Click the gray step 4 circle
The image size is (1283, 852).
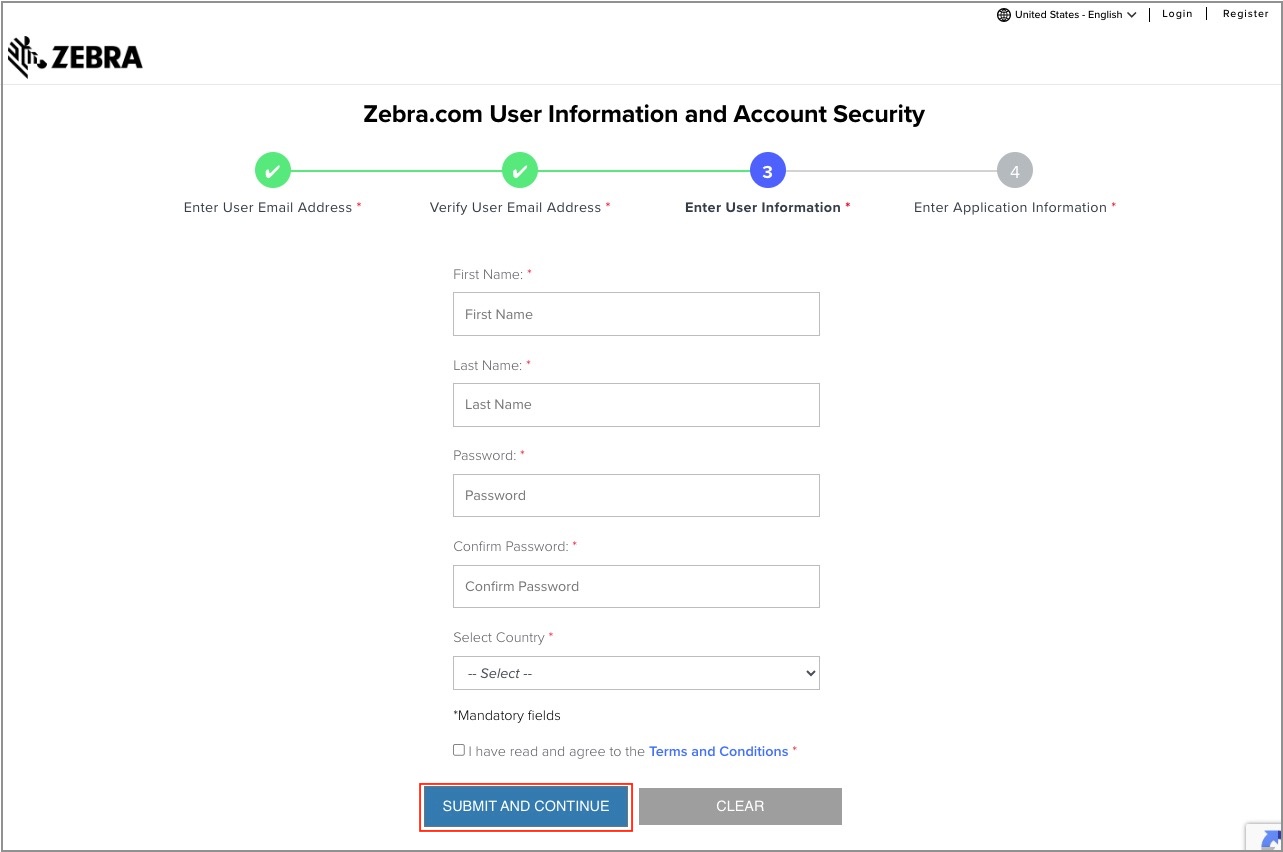[1014, 171]
